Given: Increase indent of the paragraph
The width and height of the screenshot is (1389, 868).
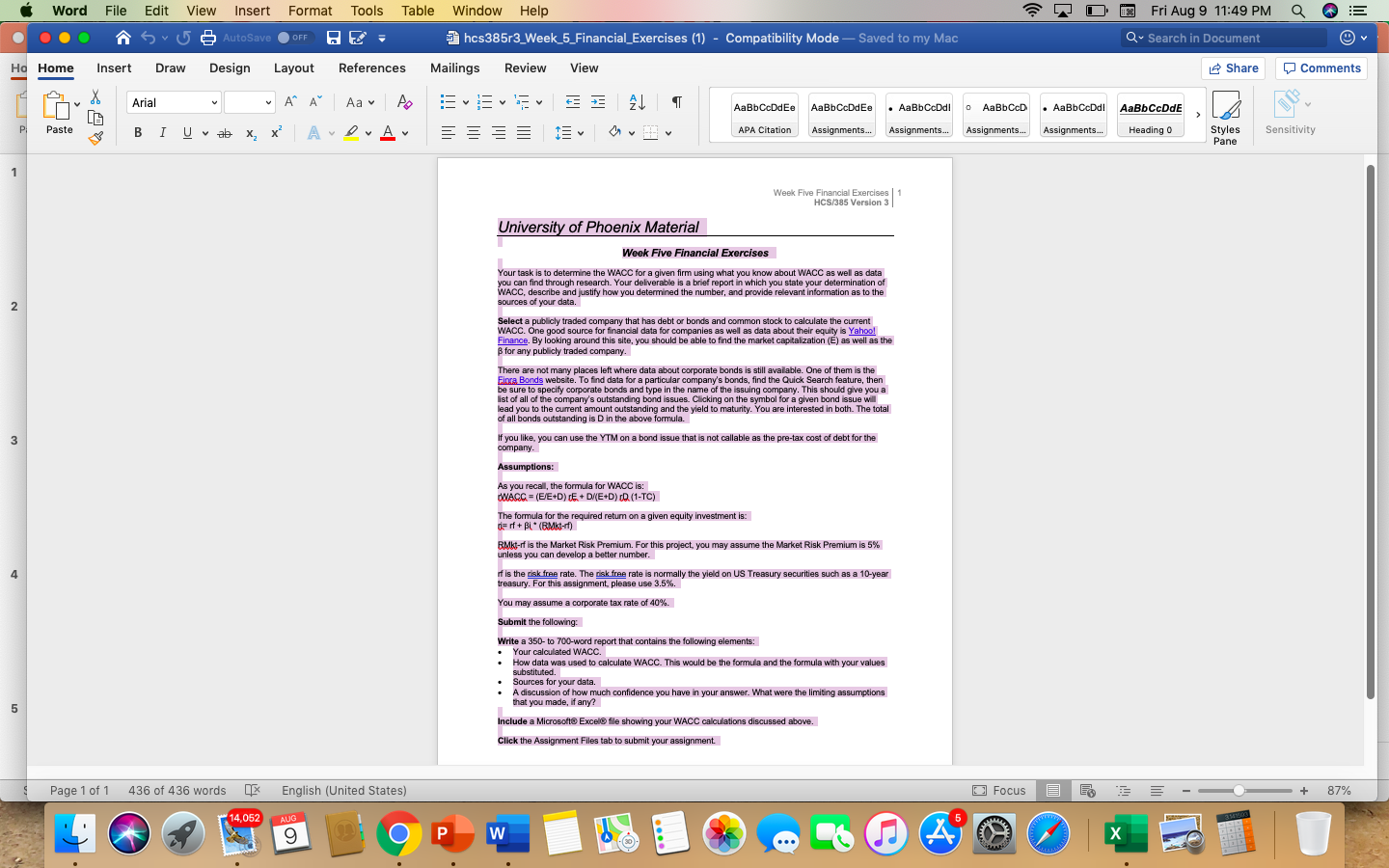Looking at the screenshot, I should click(598, 101).
